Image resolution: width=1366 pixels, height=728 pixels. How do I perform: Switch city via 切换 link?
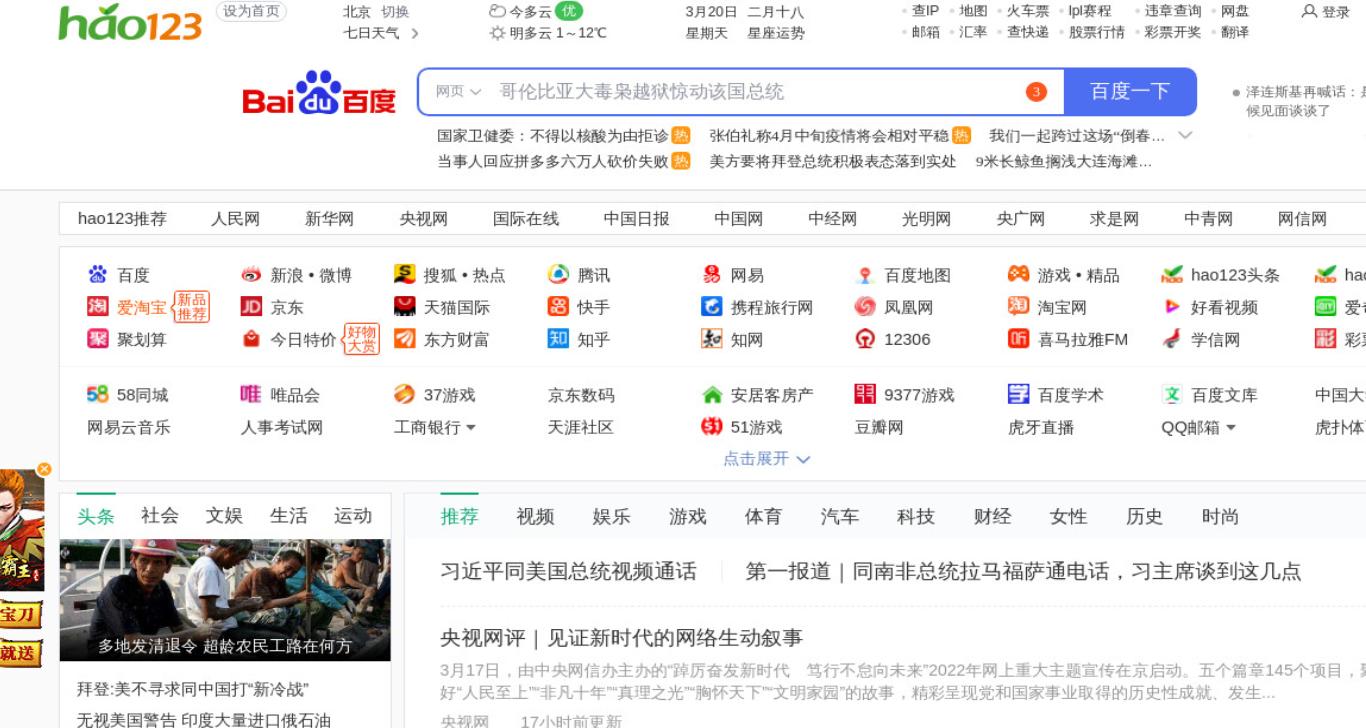[x=395, y=12]
